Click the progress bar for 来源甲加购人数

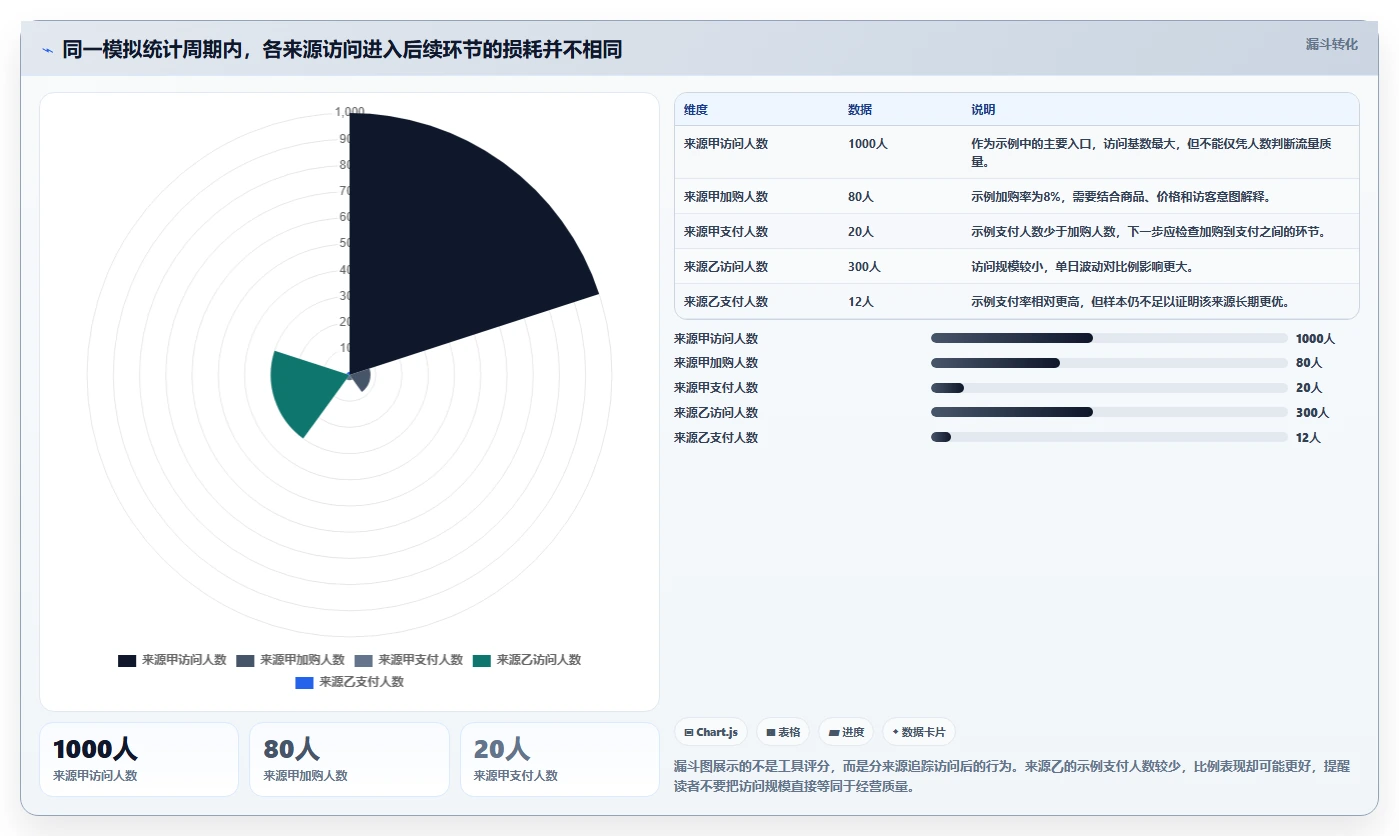pos(1109,363)
